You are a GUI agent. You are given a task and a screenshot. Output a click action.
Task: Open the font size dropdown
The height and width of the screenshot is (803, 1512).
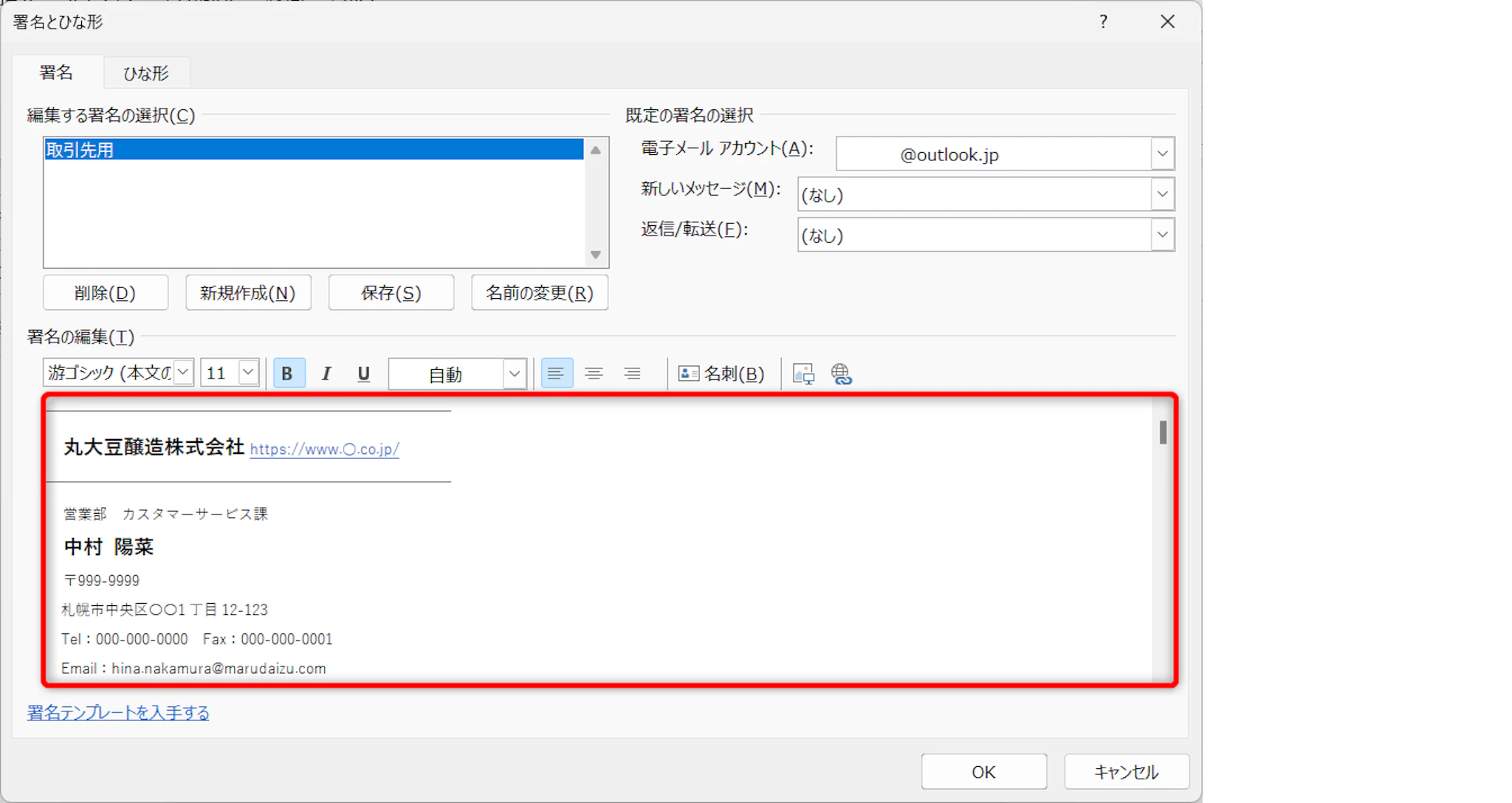click(x=249, y=372)
